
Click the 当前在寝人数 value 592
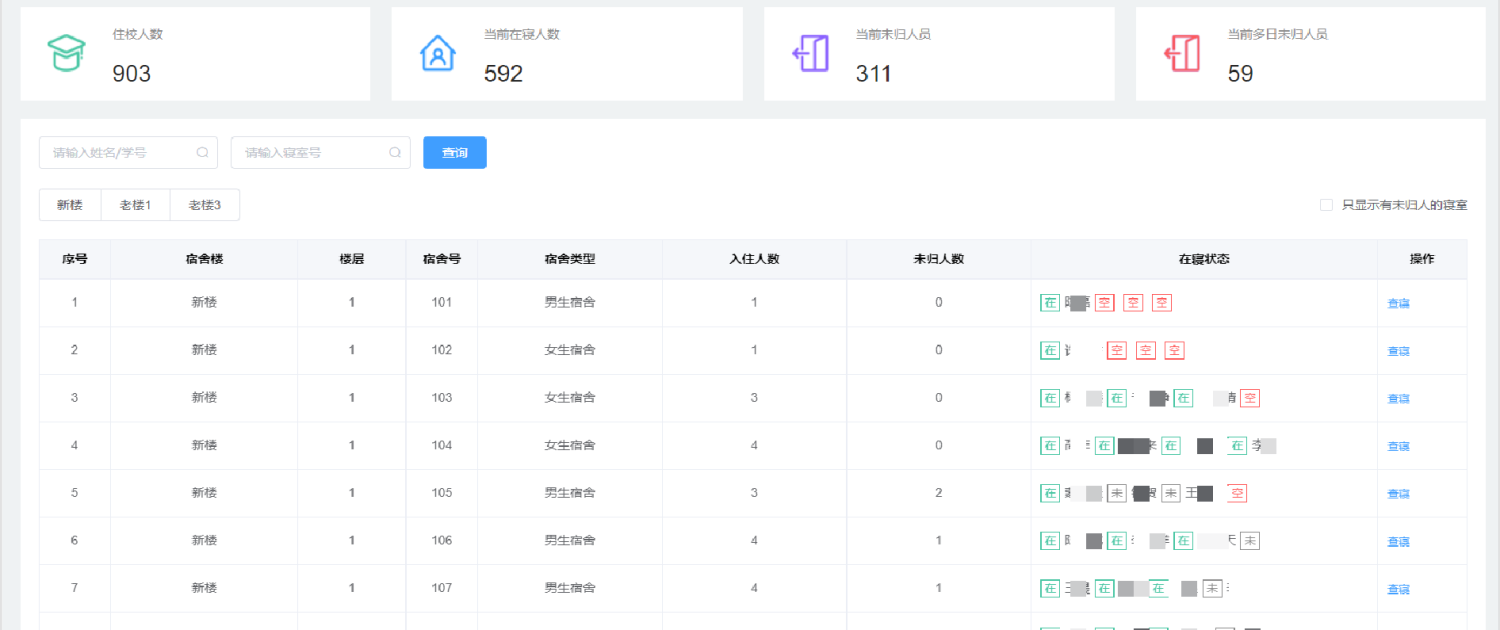504,73
